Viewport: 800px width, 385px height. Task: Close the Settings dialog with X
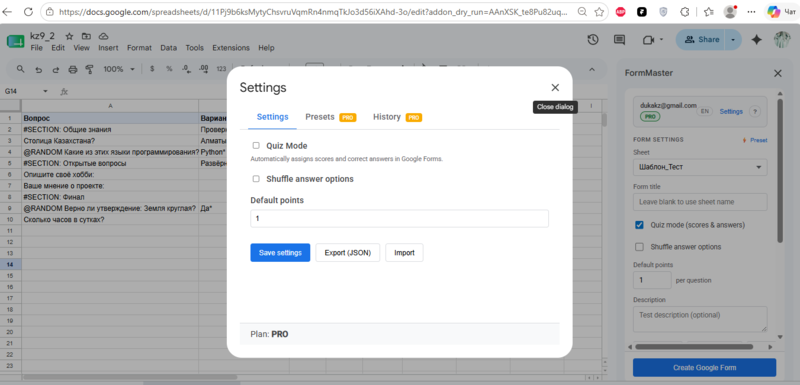pos(555,87)
